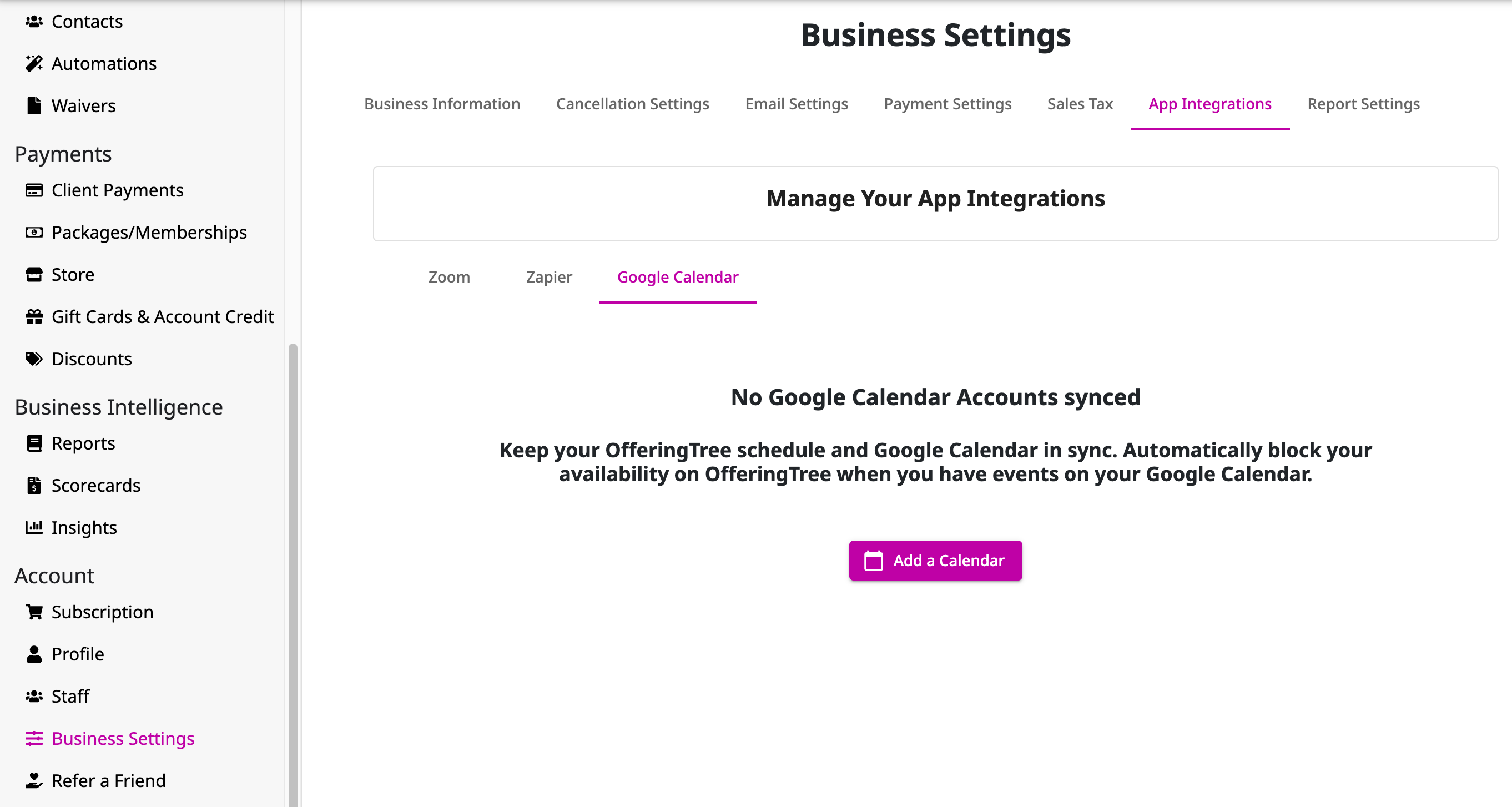The image size is (1512, 807).
Task: Click the Client Payments card icon
Action: click(x=34, y=190)
